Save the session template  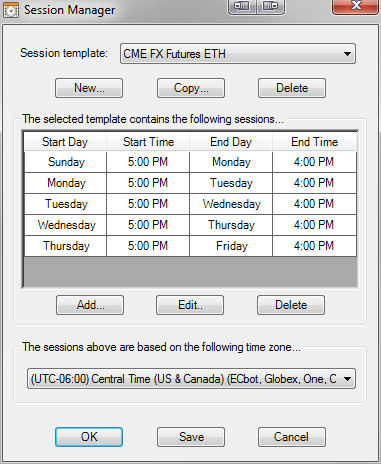191,437
